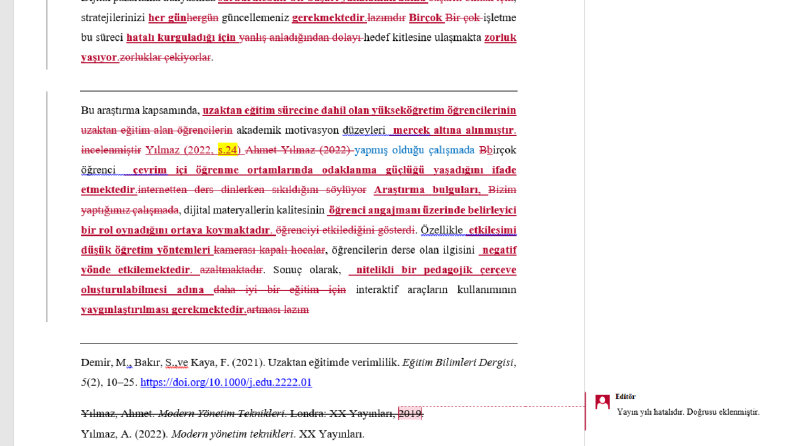Click the deleted word 'azaltmaktadır'

click(231, 270)
